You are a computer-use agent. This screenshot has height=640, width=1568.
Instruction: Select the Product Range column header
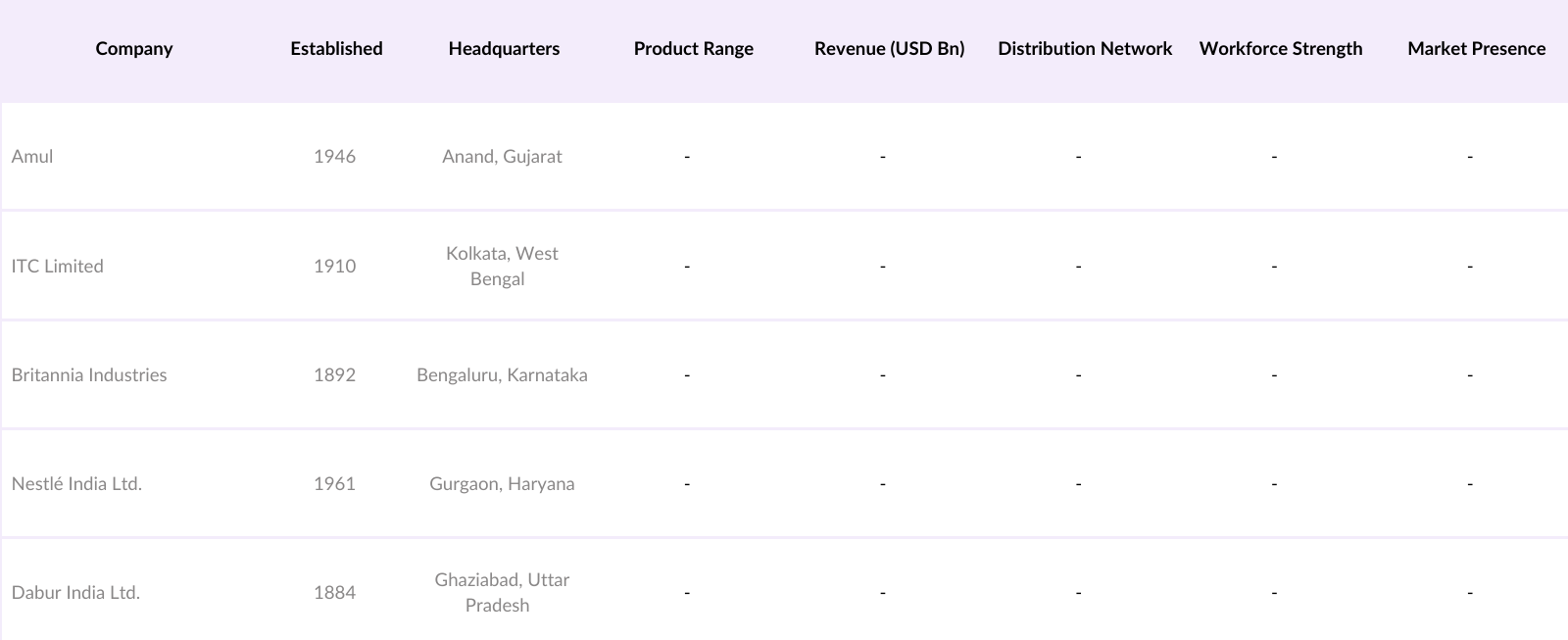tap(693, 49)
